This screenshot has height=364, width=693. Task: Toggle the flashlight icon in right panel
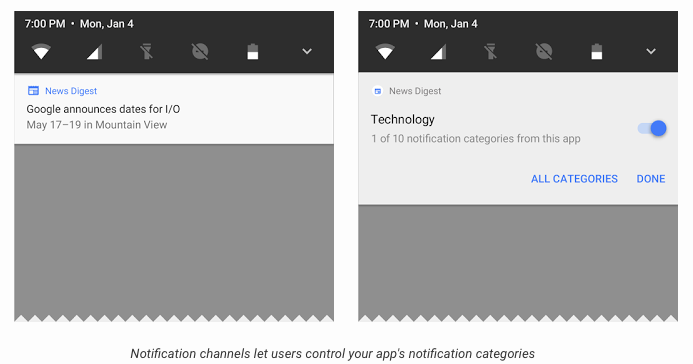coord(491,52)
